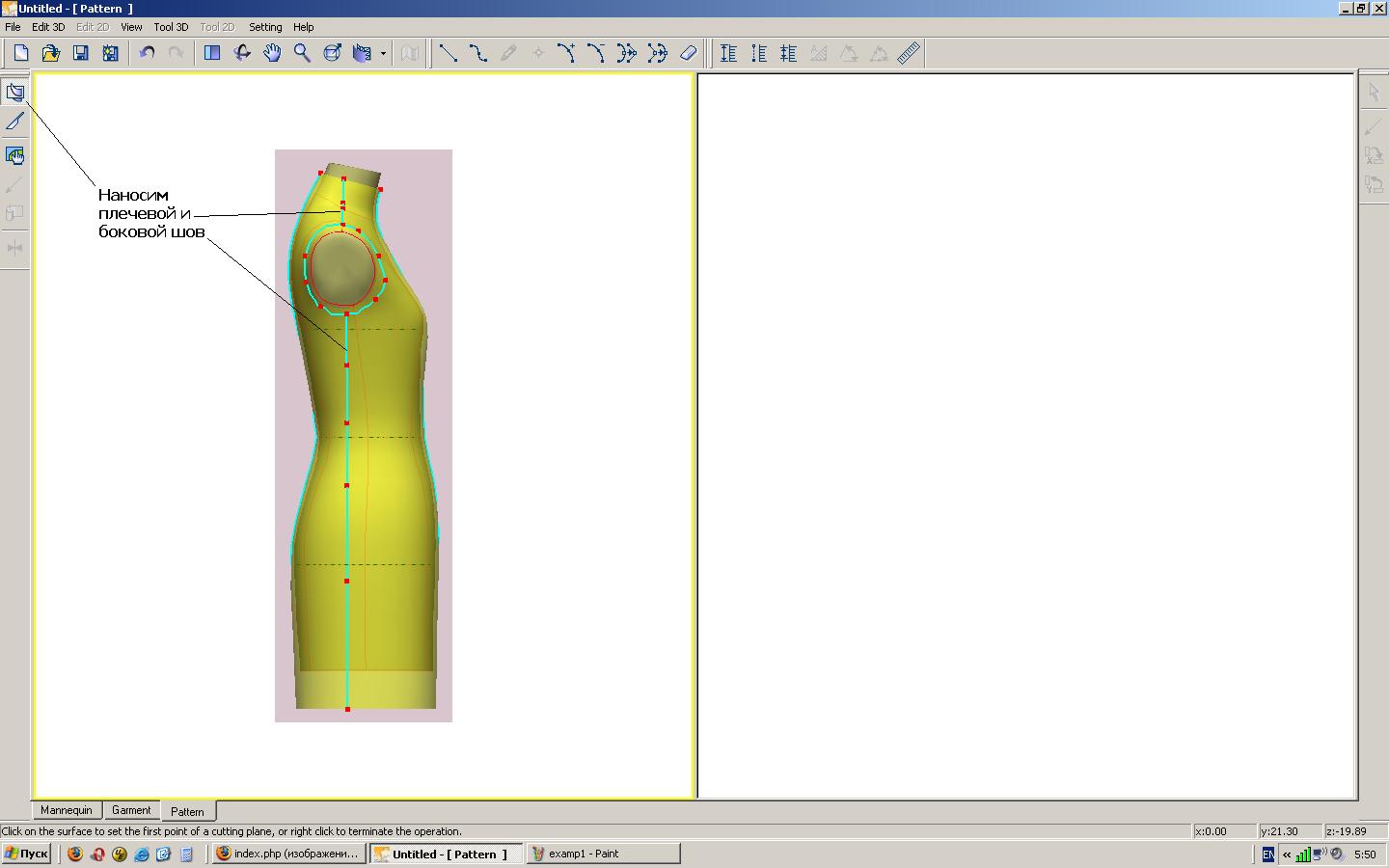1389x868 pixels.
Task: Switch to the Garment tab
Action: 131,810
